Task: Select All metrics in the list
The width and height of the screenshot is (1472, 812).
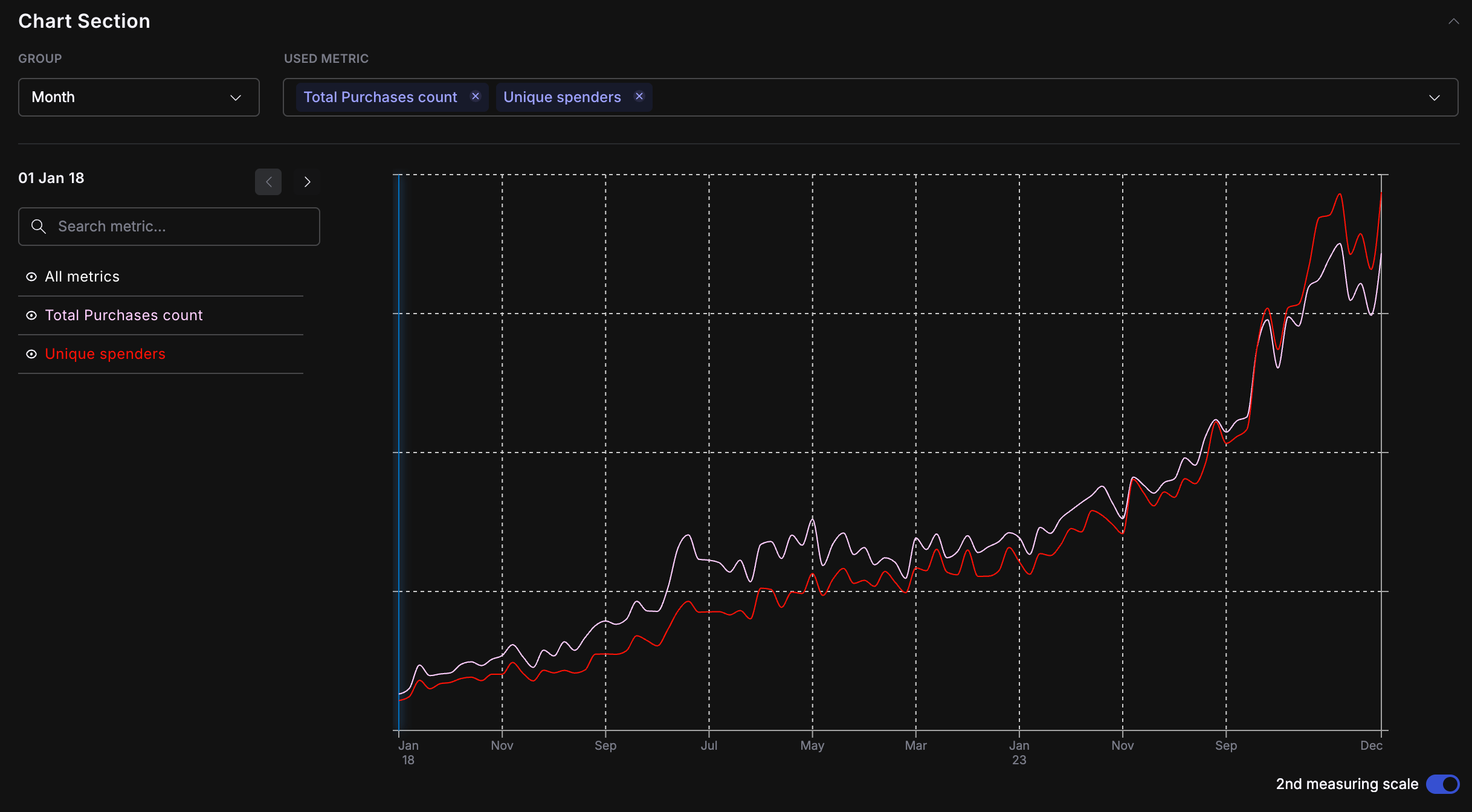Action: tap(82, 277)
